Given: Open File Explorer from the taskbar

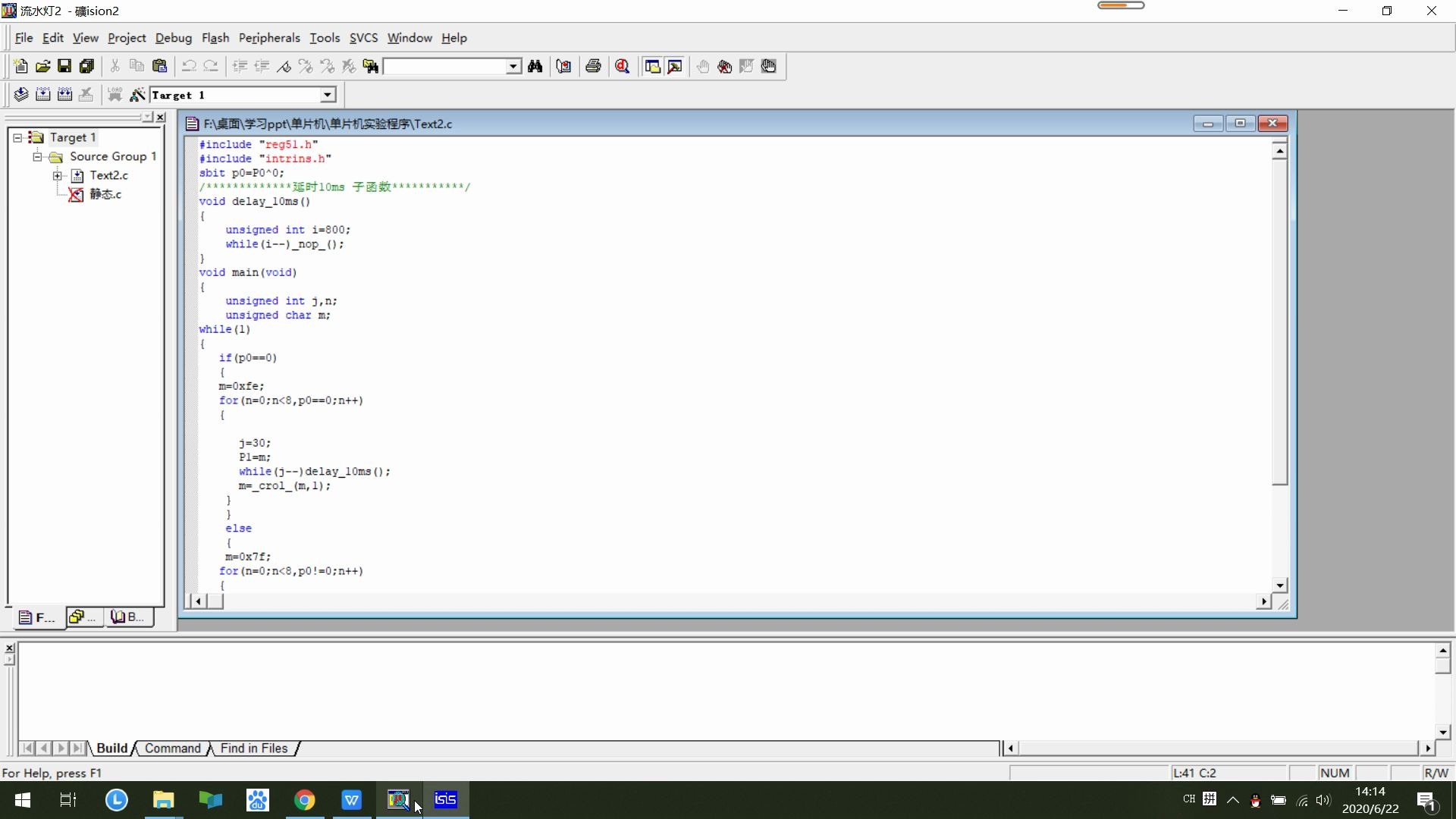Looking at the screenshot, I should point(163,800).
